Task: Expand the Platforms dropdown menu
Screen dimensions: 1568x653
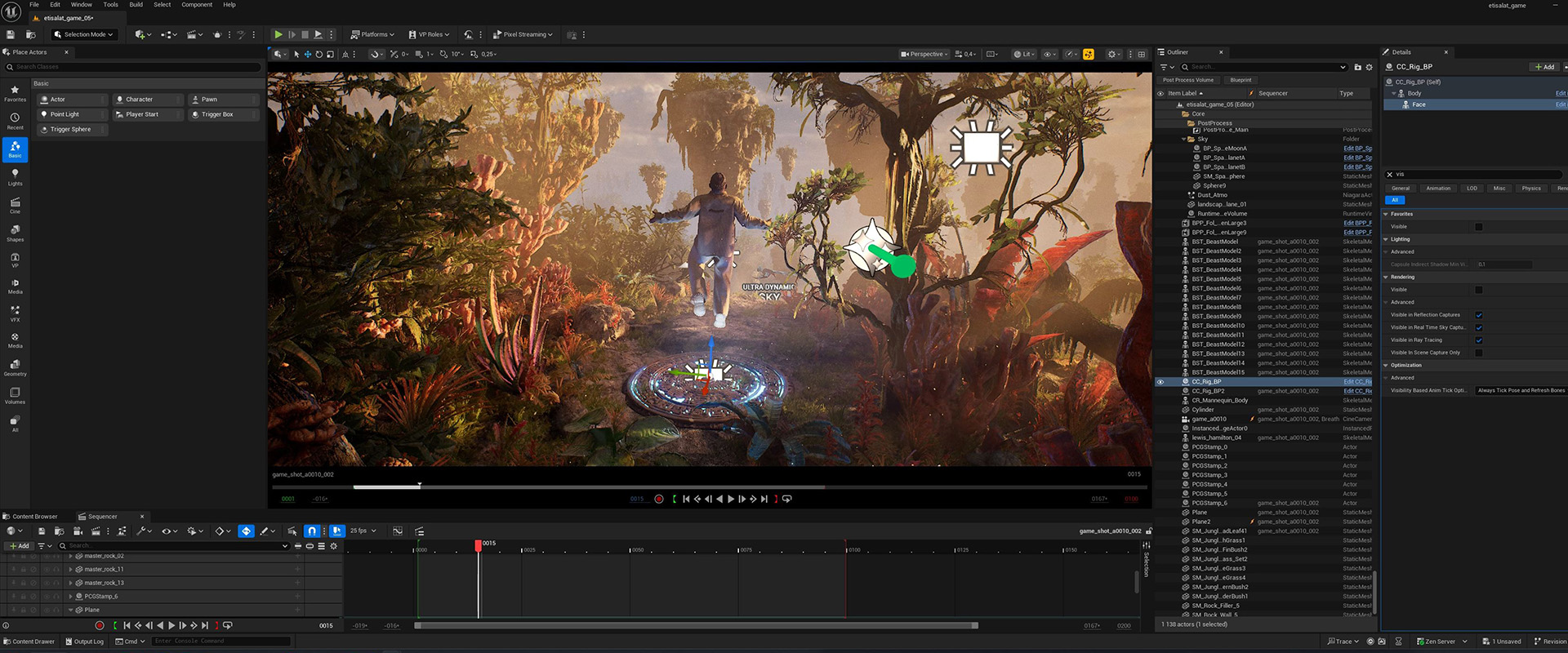Action: [x=372, y=34]
